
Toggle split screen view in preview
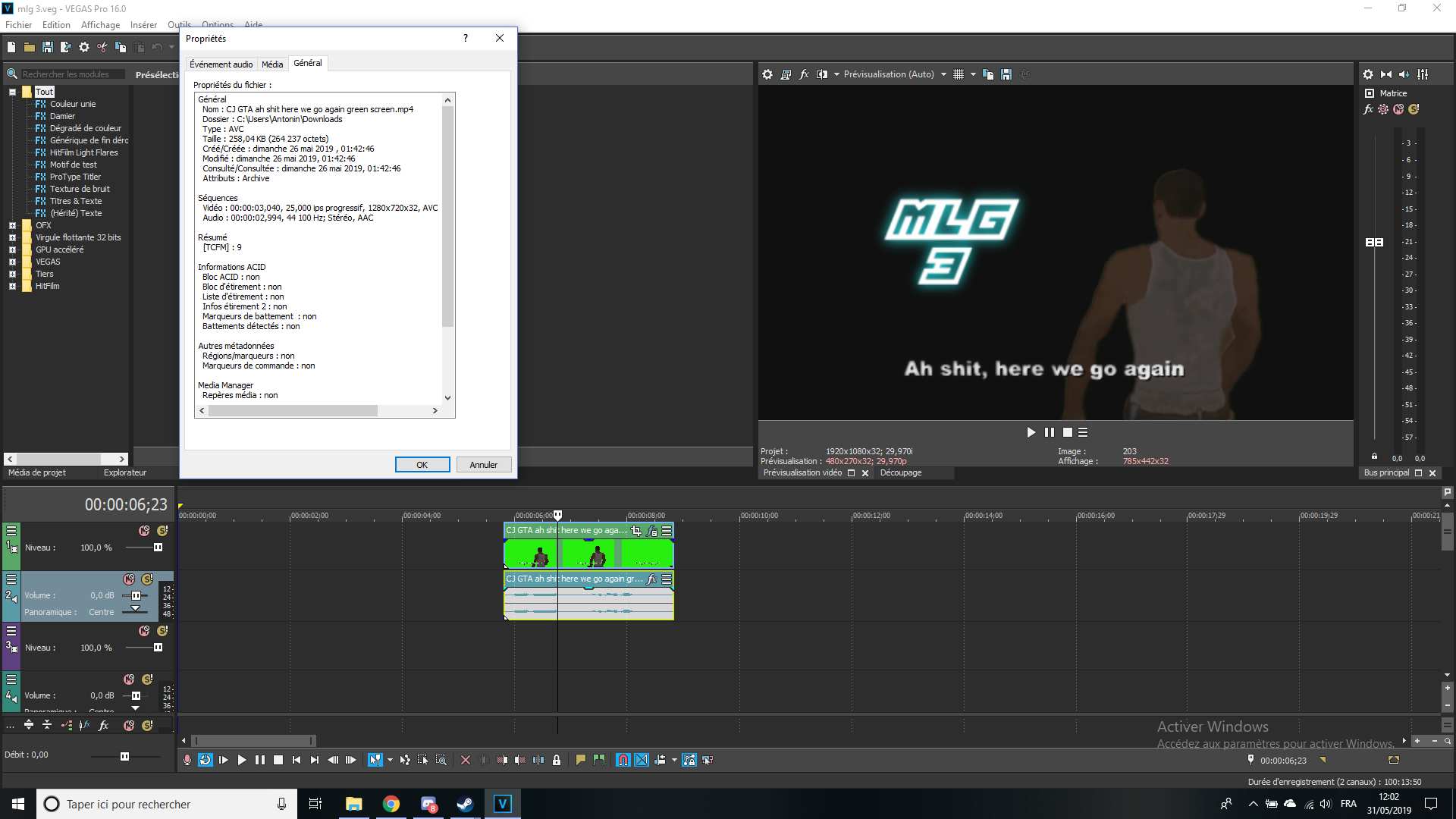pyautogui.click(x=822, y=74)
